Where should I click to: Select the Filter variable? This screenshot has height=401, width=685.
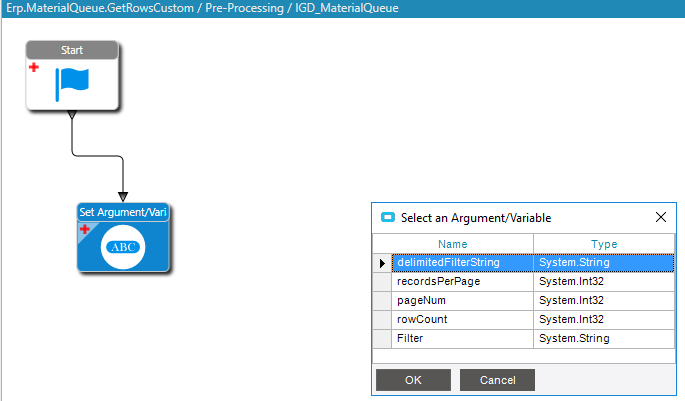pos(462,339)
